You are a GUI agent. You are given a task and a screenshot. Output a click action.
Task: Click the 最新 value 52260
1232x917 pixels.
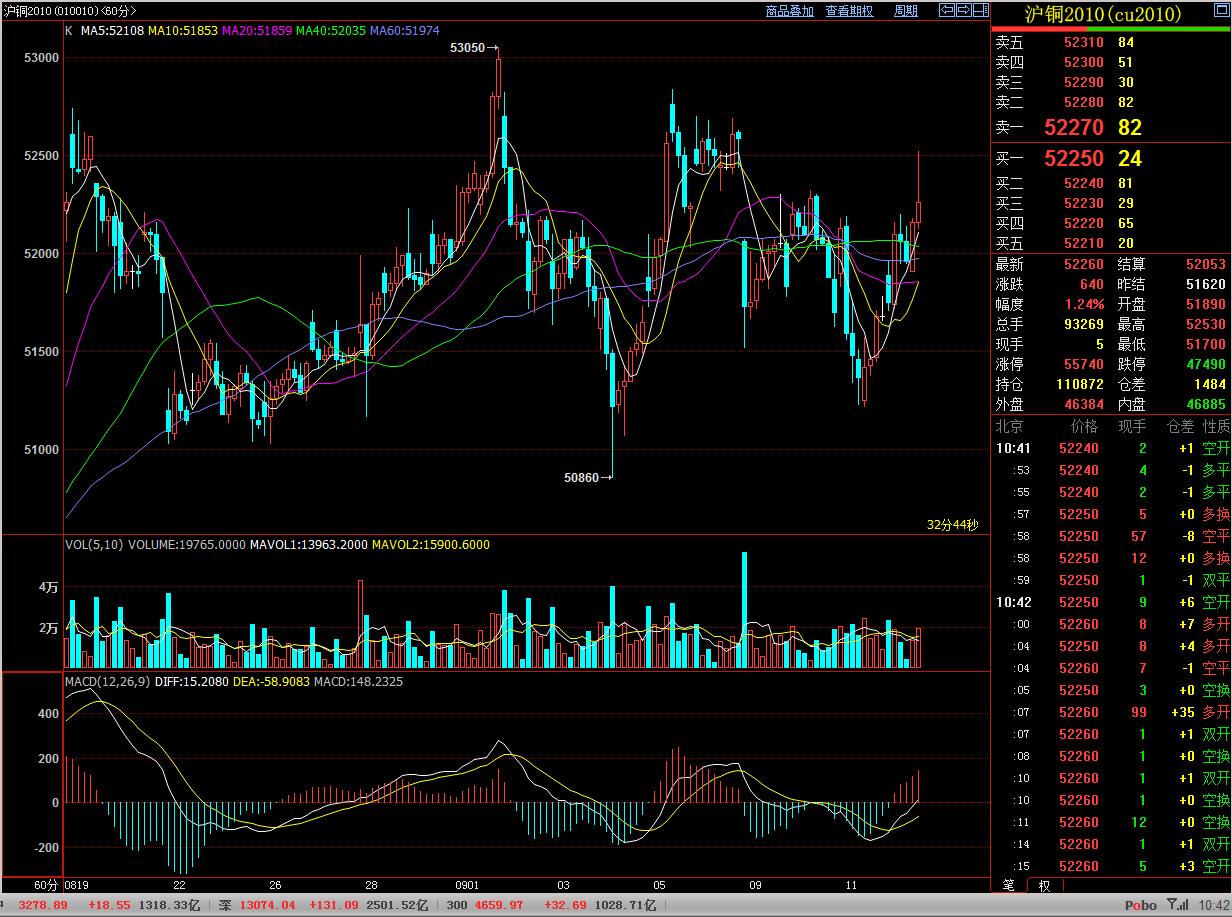(1084, 264)
